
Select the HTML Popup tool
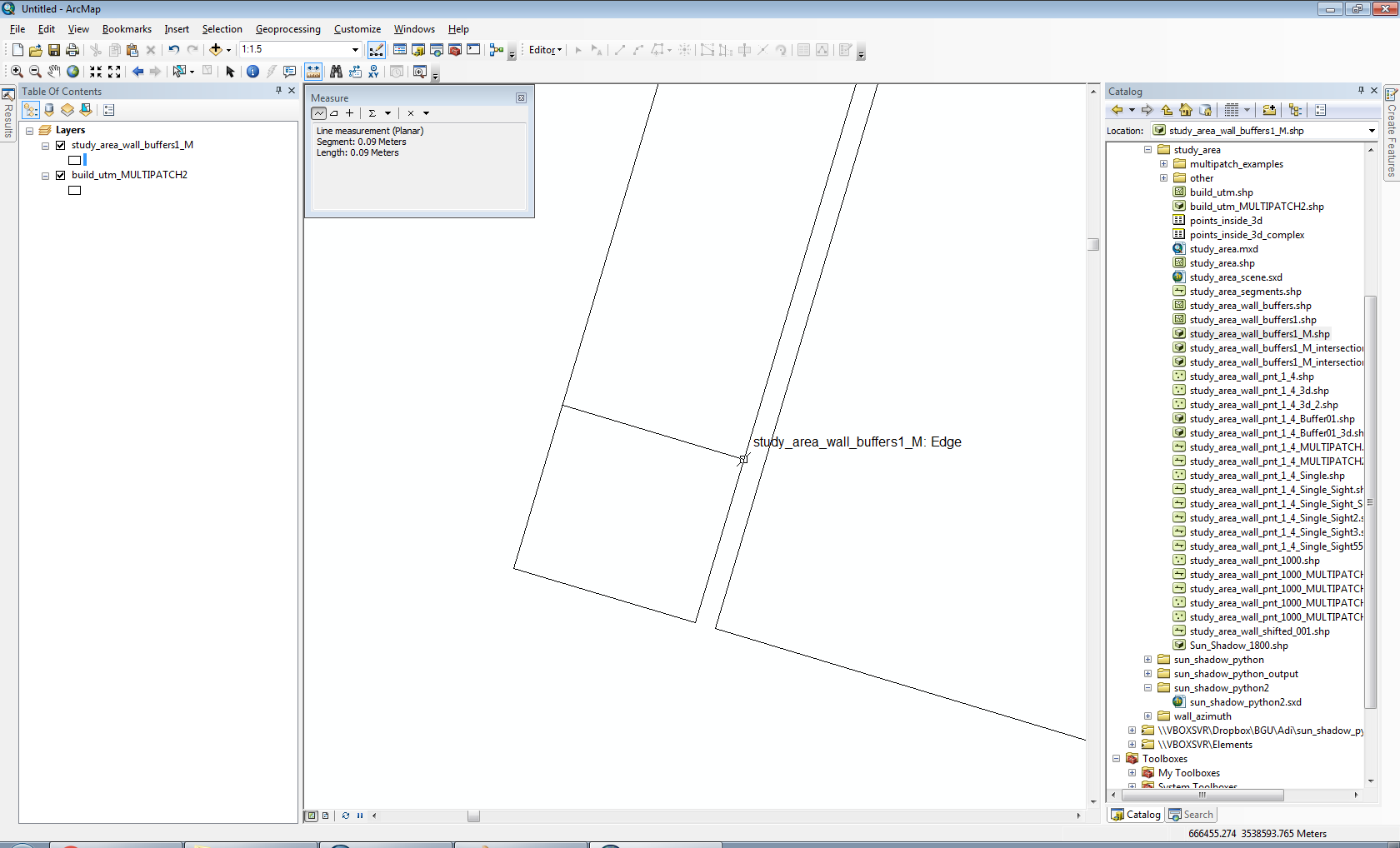pos(290,72)
